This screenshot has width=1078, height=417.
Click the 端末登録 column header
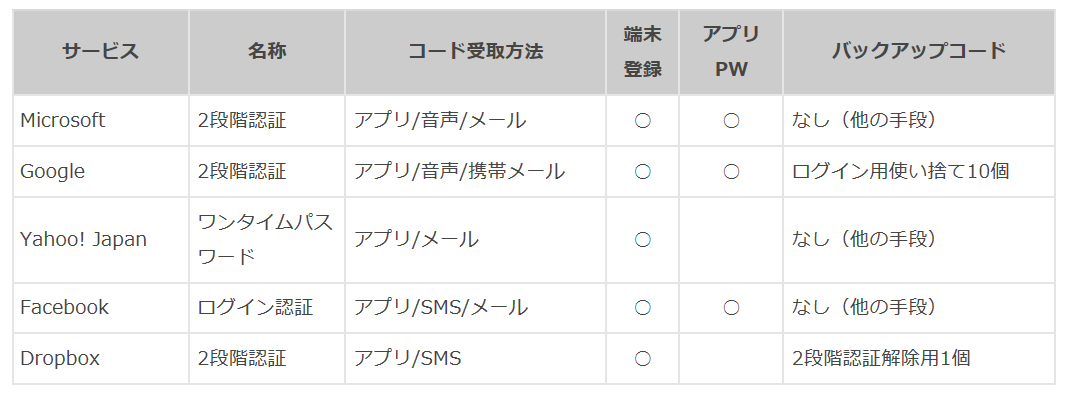point(642,52)
